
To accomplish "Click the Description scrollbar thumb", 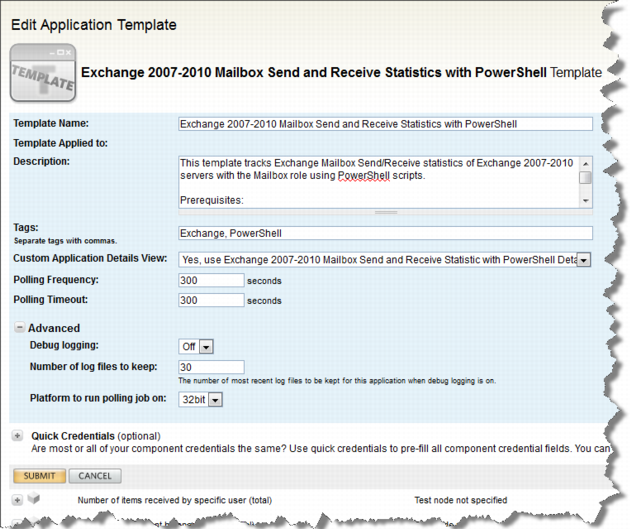I will click(x=585, y=177).
